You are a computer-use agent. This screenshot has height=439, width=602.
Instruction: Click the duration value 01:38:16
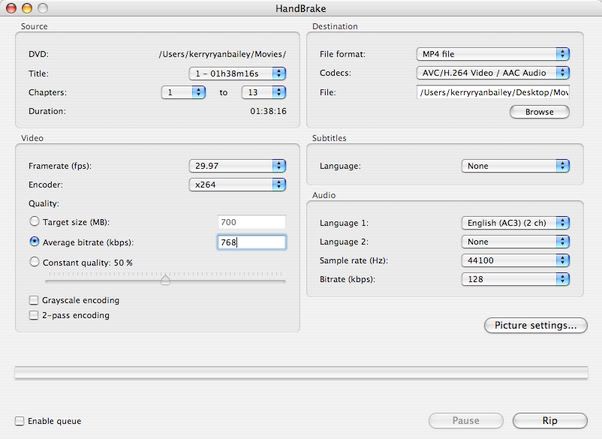[x=268, y=111]
